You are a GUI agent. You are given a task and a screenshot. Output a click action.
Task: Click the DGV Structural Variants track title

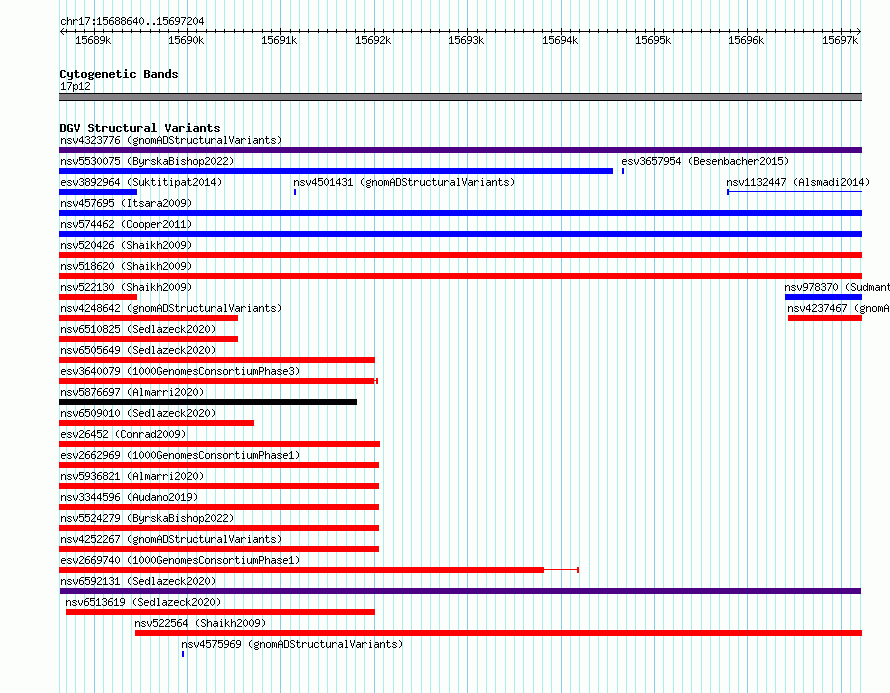[140, 128]
